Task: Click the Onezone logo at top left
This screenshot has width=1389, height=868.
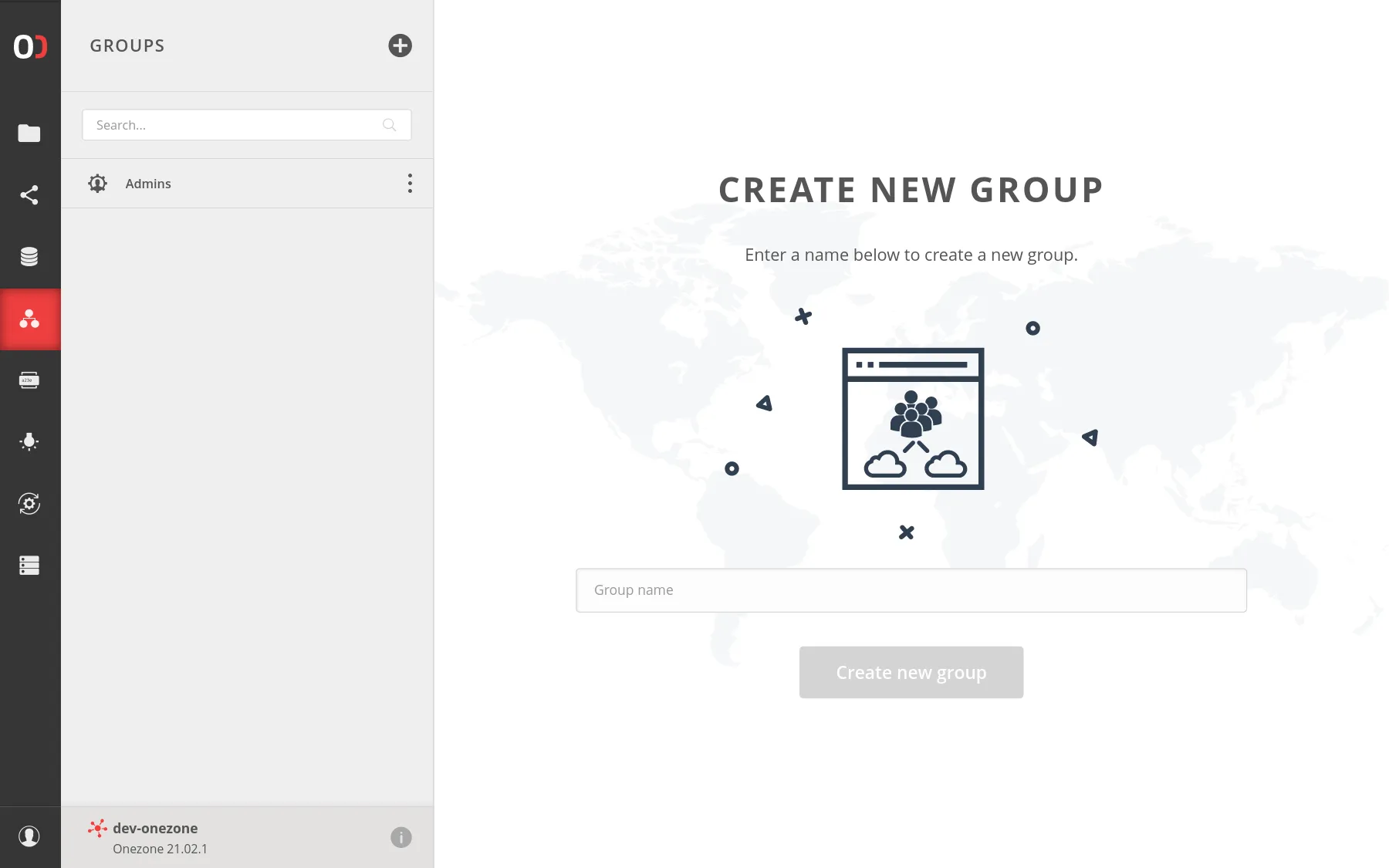Action: click(x=29, y=46)
